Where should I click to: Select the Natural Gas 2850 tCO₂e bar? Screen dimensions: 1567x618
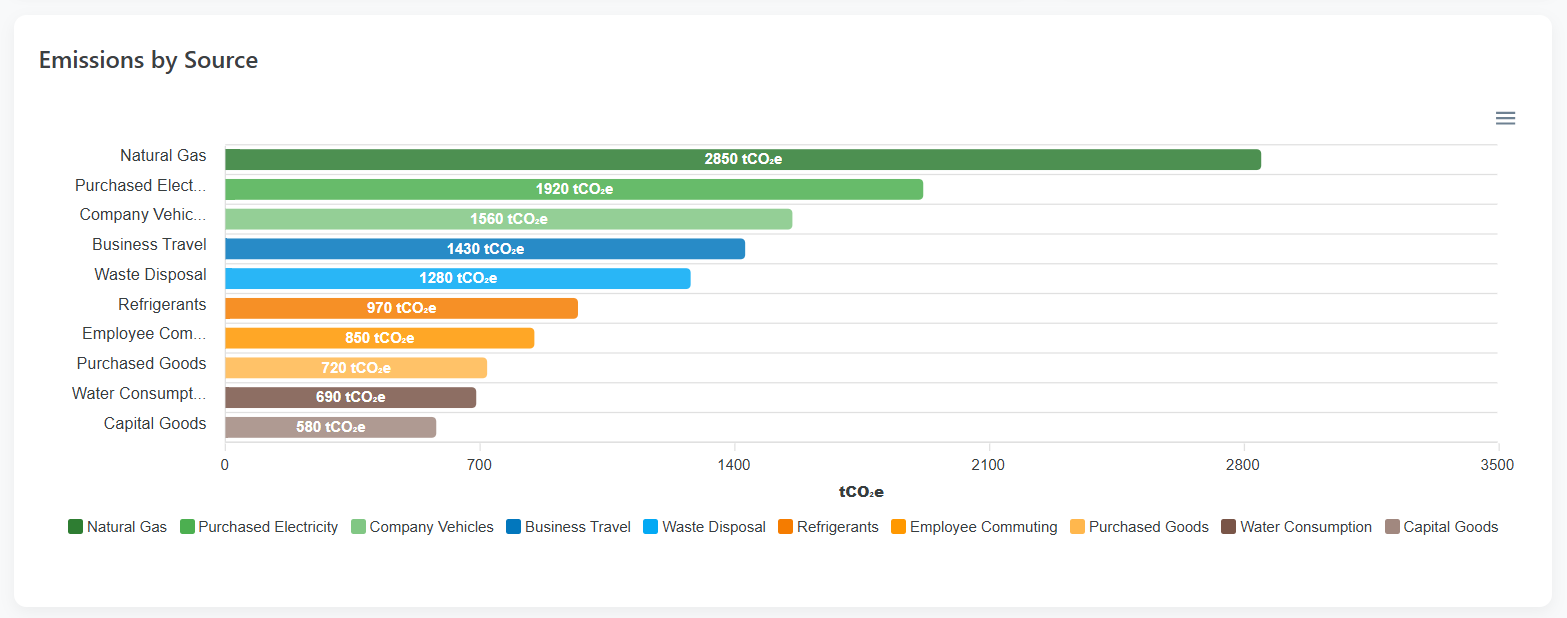740,158
